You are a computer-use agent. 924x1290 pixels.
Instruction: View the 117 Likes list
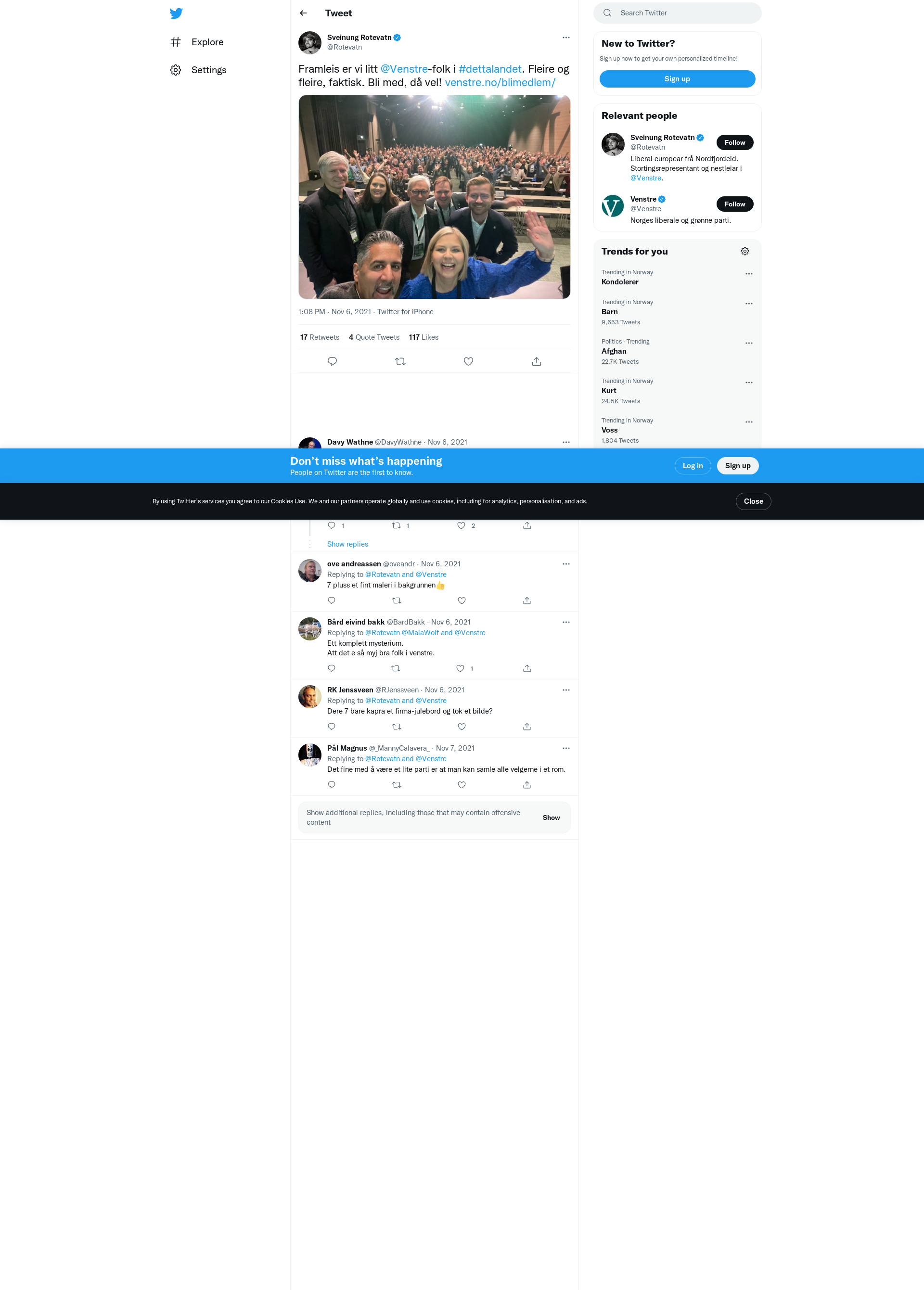[423, 337]
